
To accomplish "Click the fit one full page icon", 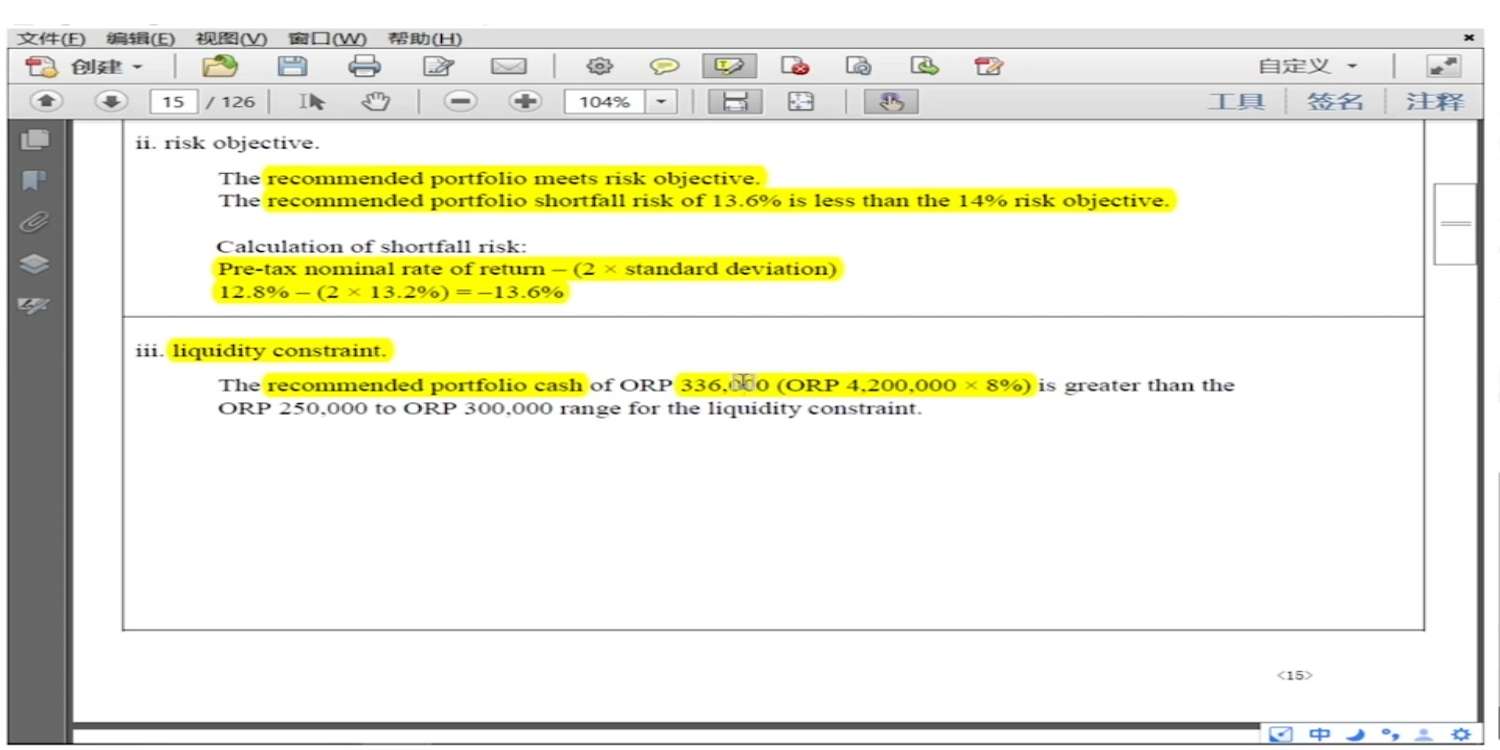I will 800,101.
